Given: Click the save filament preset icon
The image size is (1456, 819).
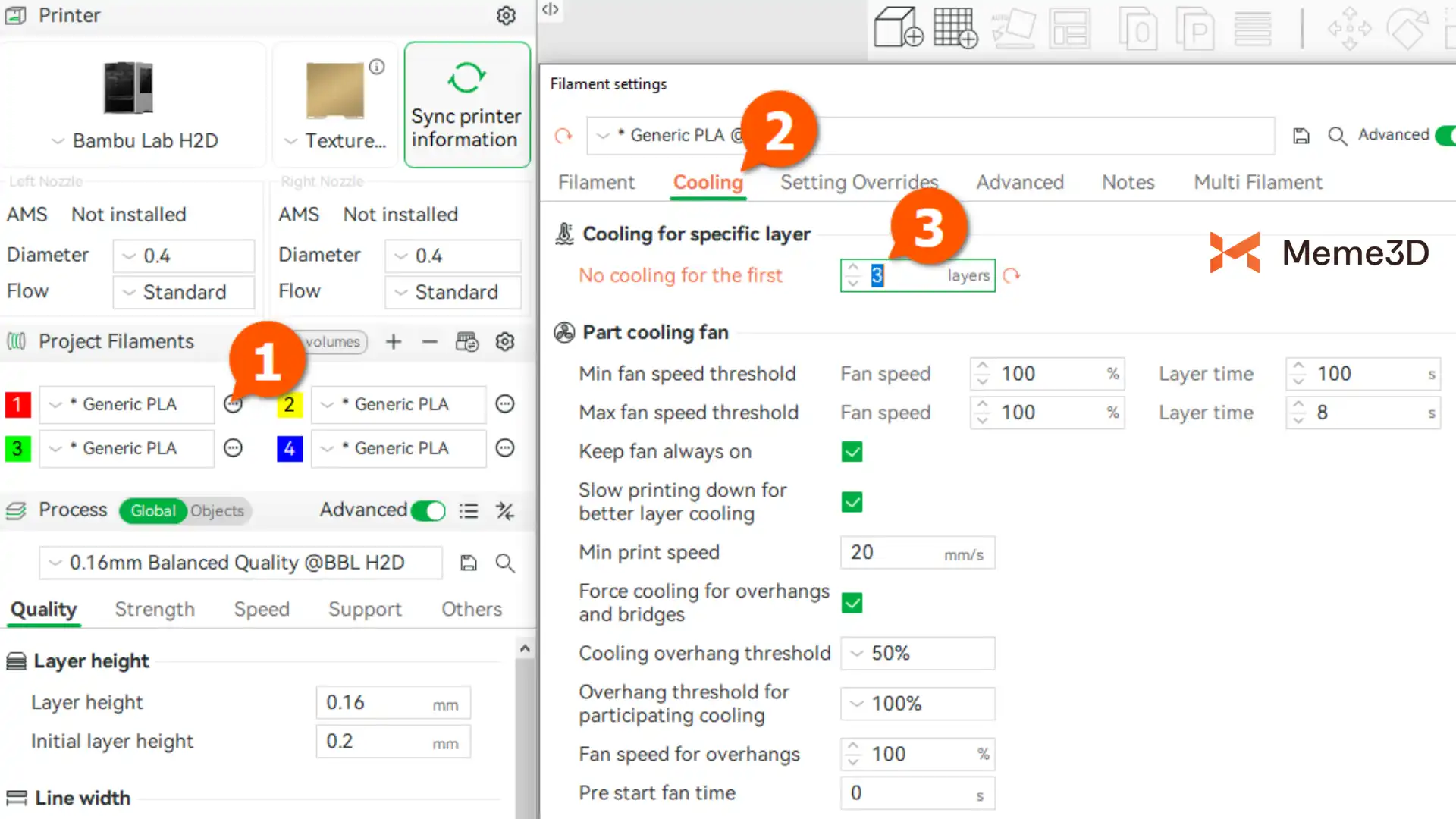Looking at the screenshot, I should (1301, 136).
